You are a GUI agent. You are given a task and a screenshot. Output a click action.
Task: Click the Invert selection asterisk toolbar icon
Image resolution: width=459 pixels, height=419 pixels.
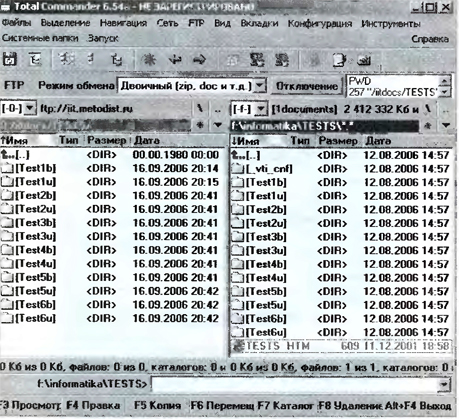click(149, 60)
